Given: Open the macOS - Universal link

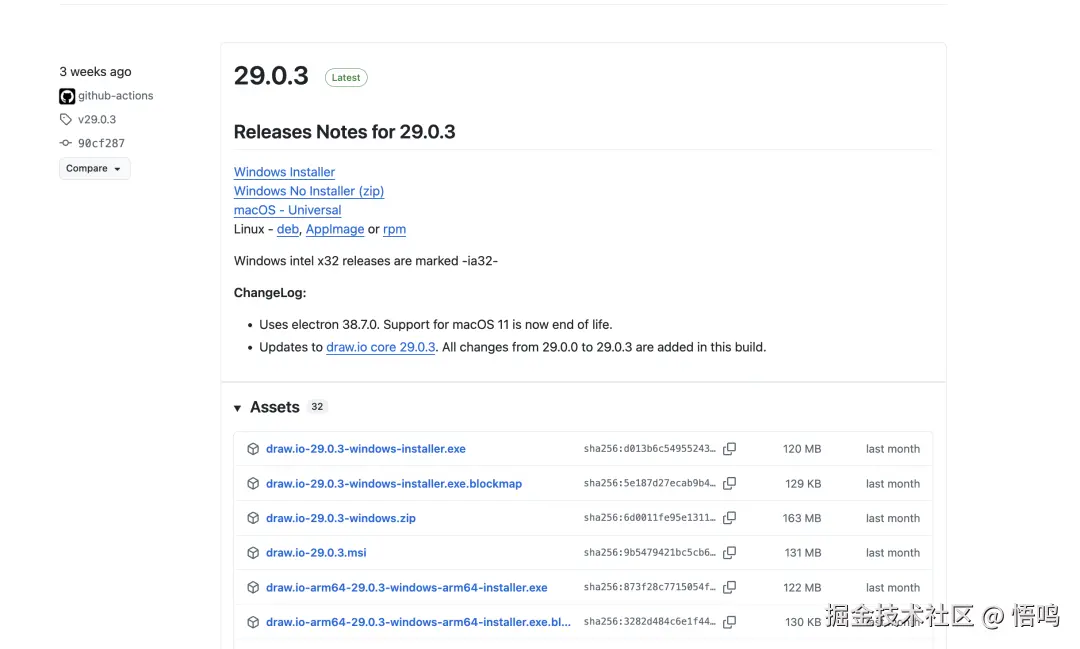Looking at the screenshot, I should point(287,210).
